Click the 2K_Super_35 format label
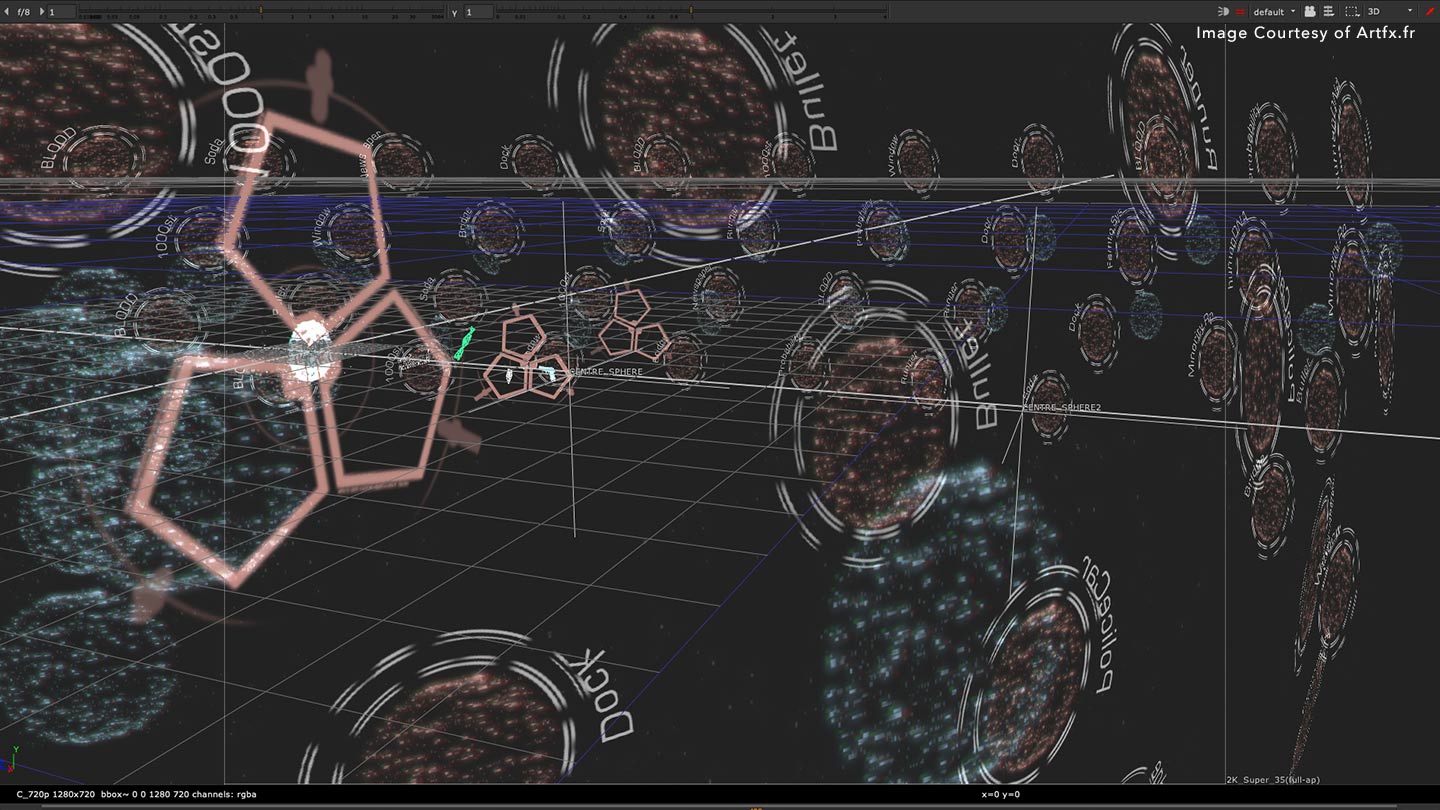1440x810 pixels. tap(1270, 779)
